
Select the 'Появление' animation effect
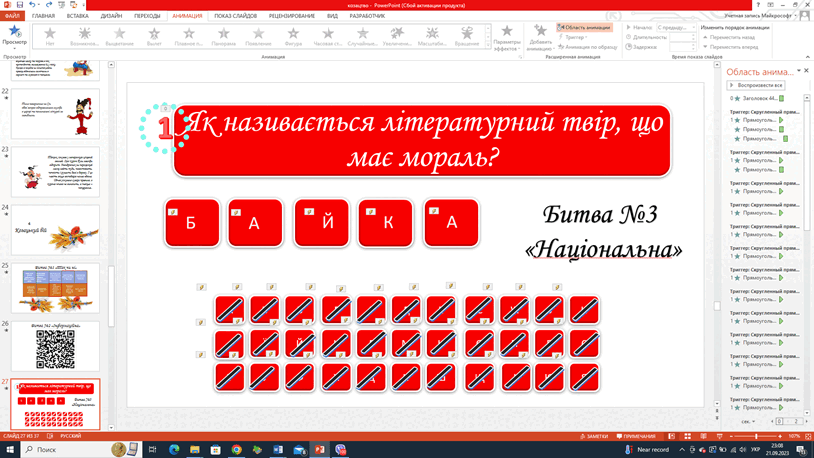259,36
